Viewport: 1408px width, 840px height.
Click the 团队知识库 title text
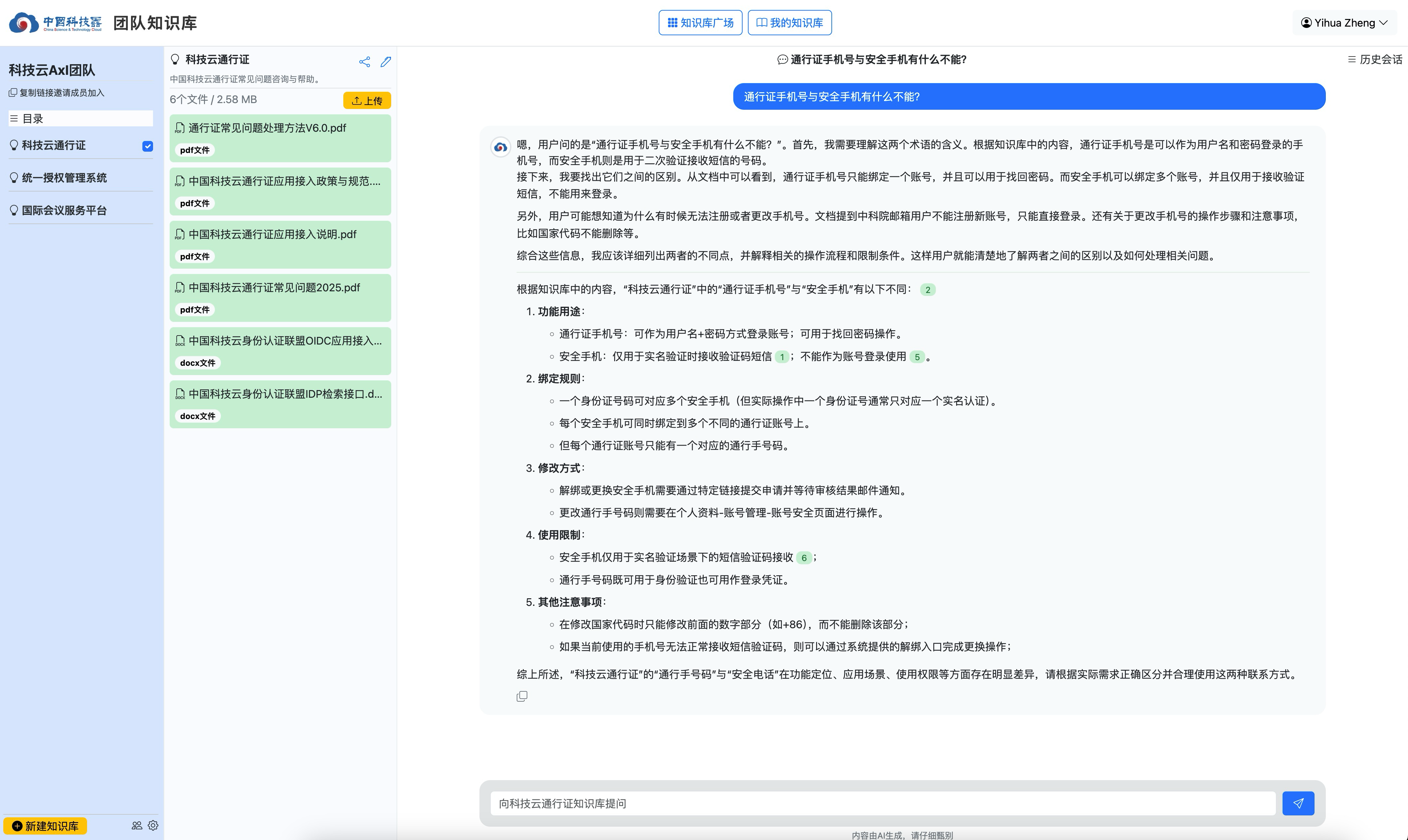point(155,23)
